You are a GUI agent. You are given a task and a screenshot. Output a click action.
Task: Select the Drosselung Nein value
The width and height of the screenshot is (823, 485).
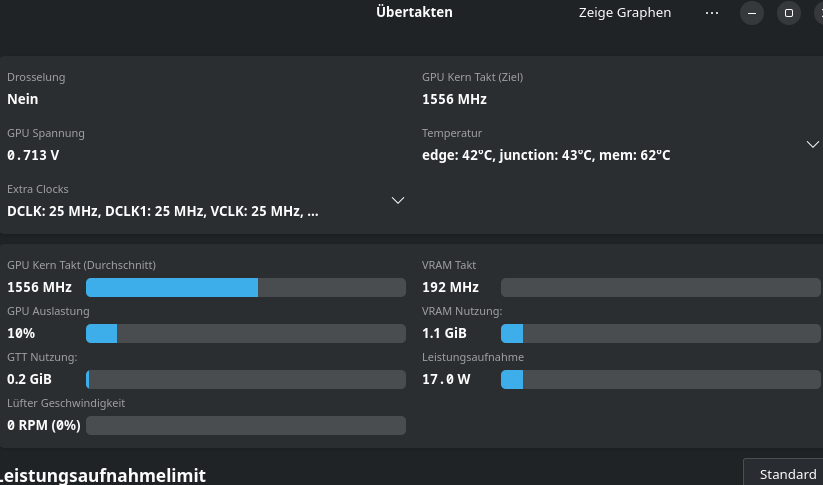[x=23, y=99]
